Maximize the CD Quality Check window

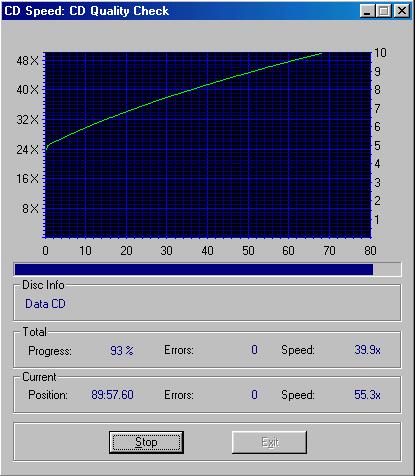(384, 11)
